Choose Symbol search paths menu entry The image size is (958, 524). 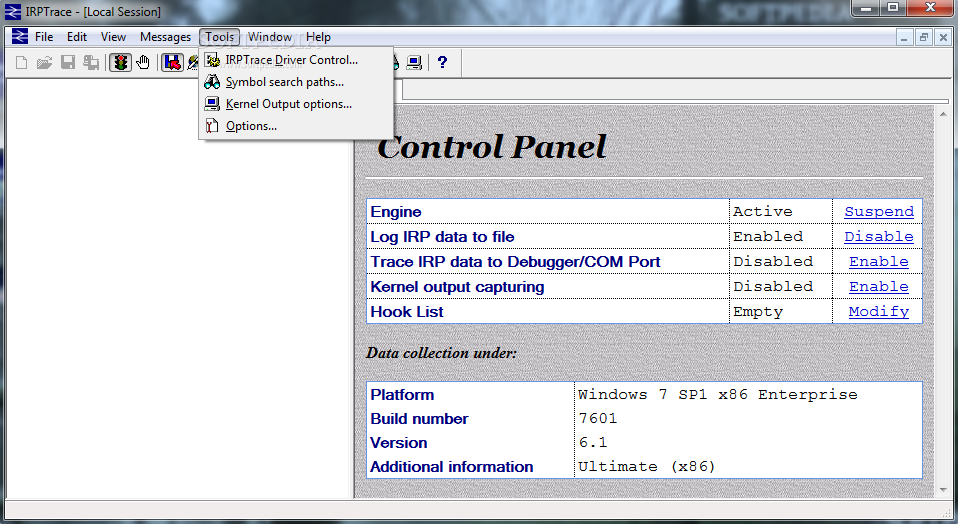point(296,82)
